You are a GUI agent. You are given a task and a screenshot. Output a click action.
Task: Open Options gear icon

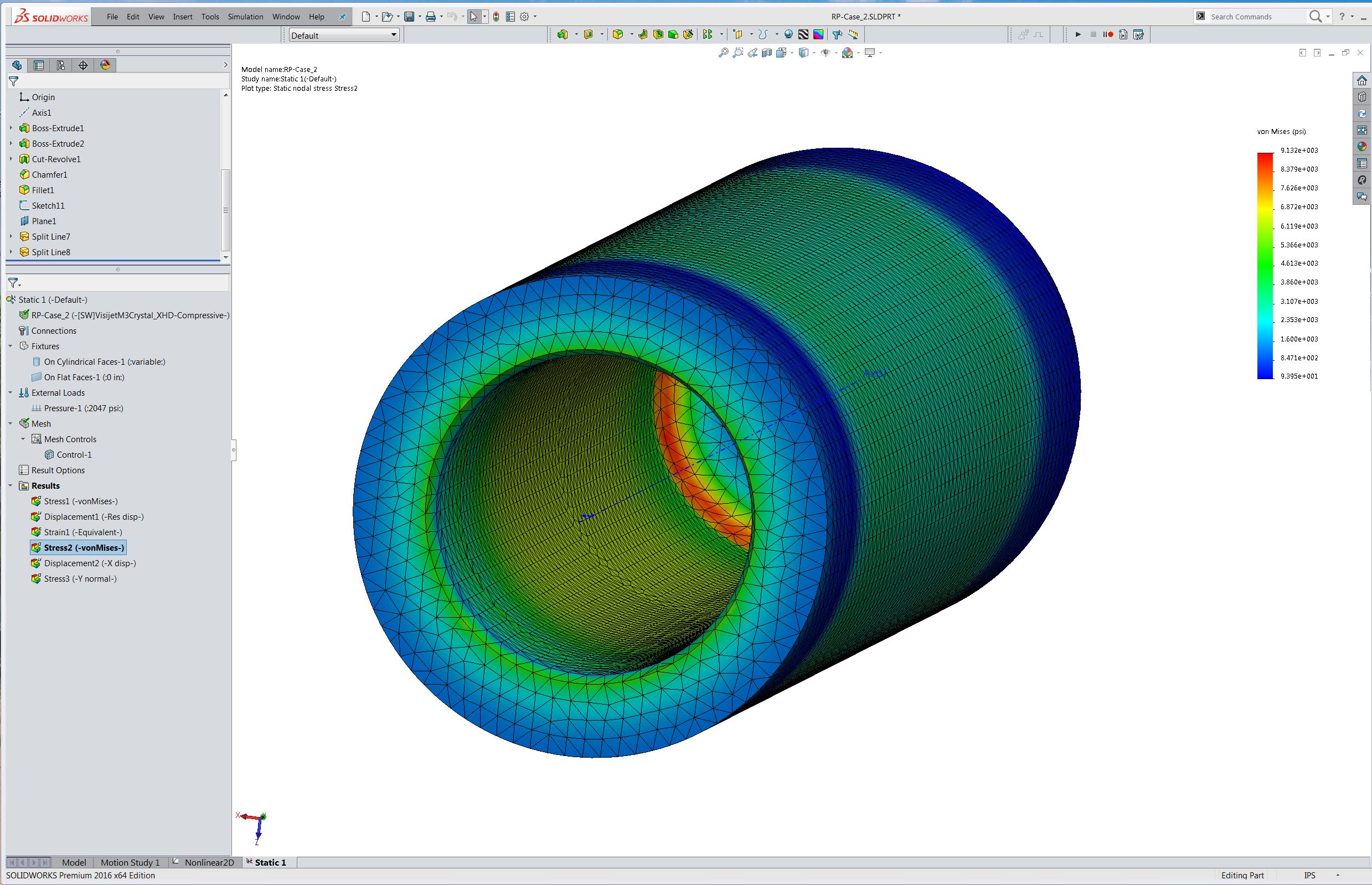[x=524, y=17]
